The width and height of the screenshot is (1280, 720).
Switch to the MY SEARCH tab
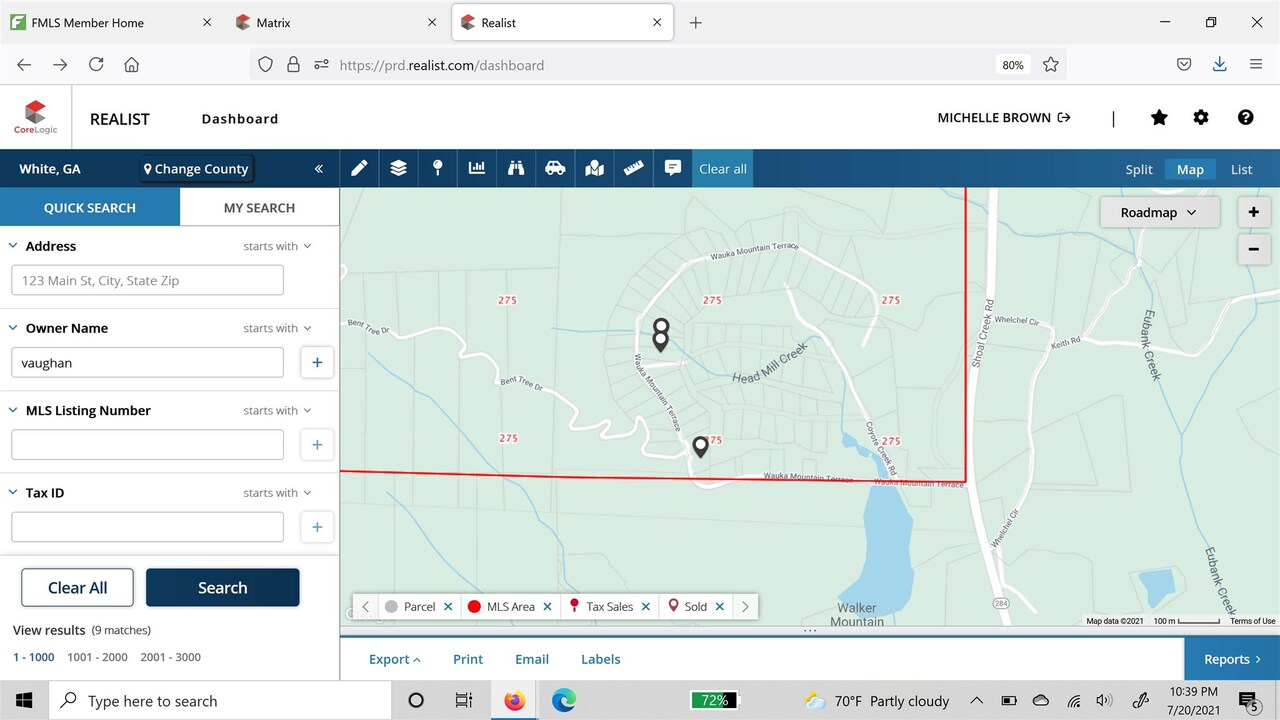coord(259,208)
